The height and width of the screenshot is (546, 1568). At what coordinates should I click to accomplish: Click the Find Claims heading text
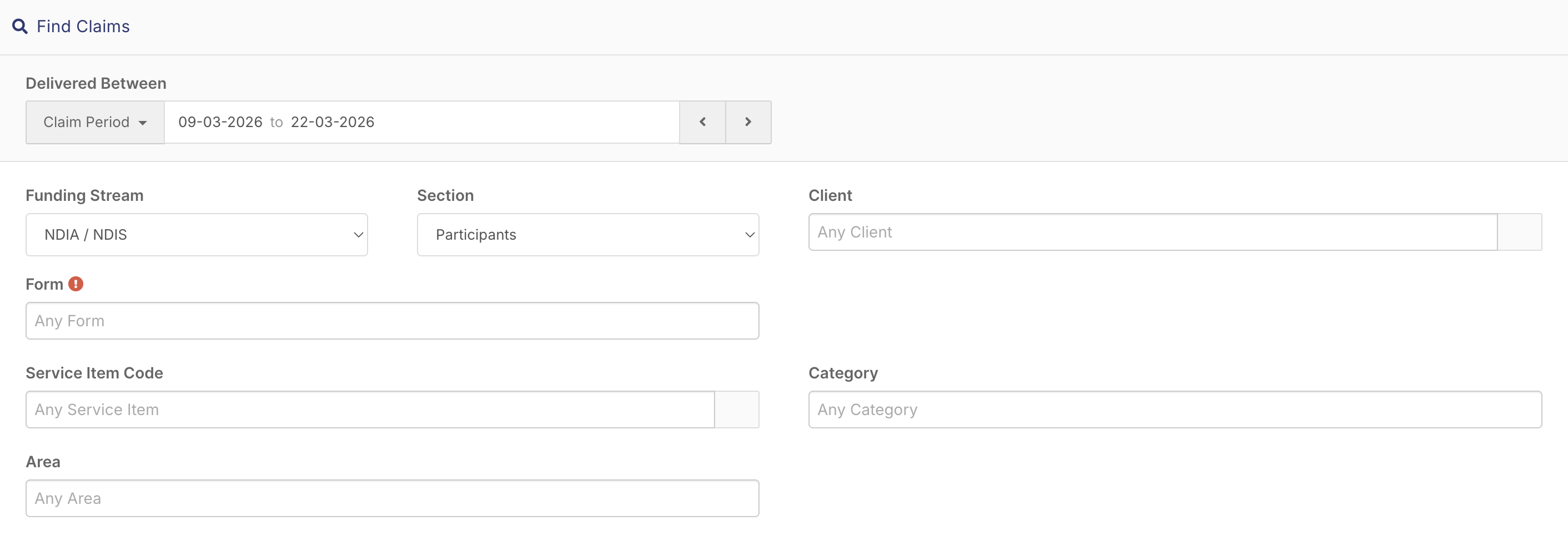[x=83, y=26]
